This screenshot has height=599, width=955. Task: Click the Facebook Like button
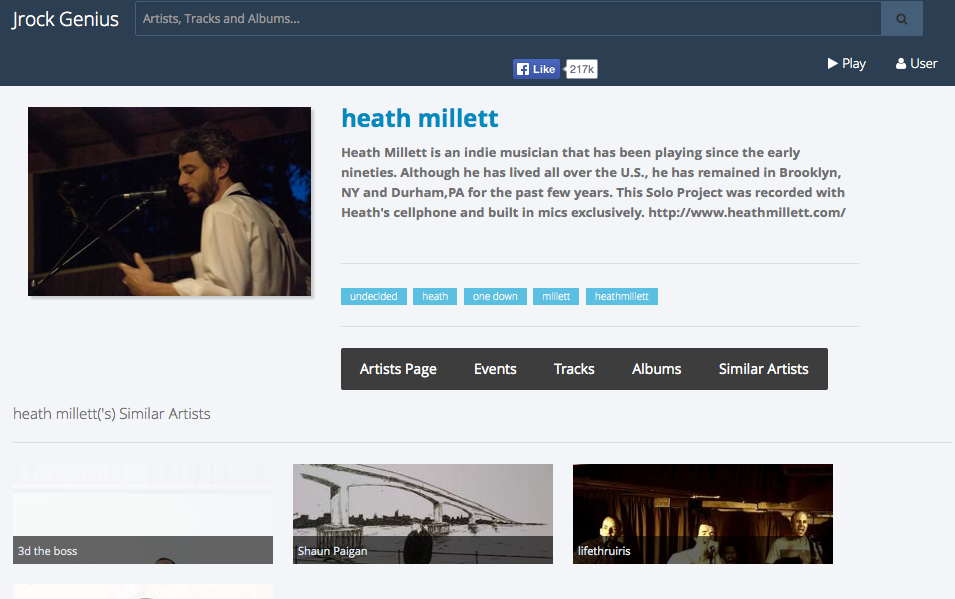(x=536, y=69)
